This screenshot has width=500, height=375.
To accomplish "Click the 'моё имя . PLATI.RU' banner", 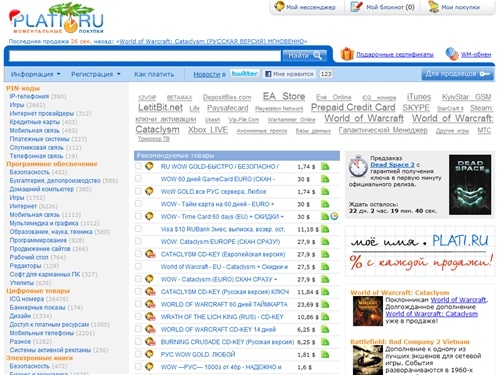I will pyautogui.click(x=420, y=251).
